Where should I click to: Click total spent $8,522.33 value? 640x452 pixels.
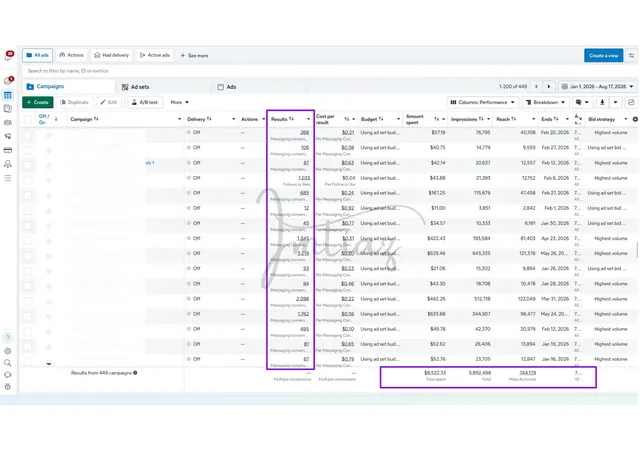(x=435, y=373)
